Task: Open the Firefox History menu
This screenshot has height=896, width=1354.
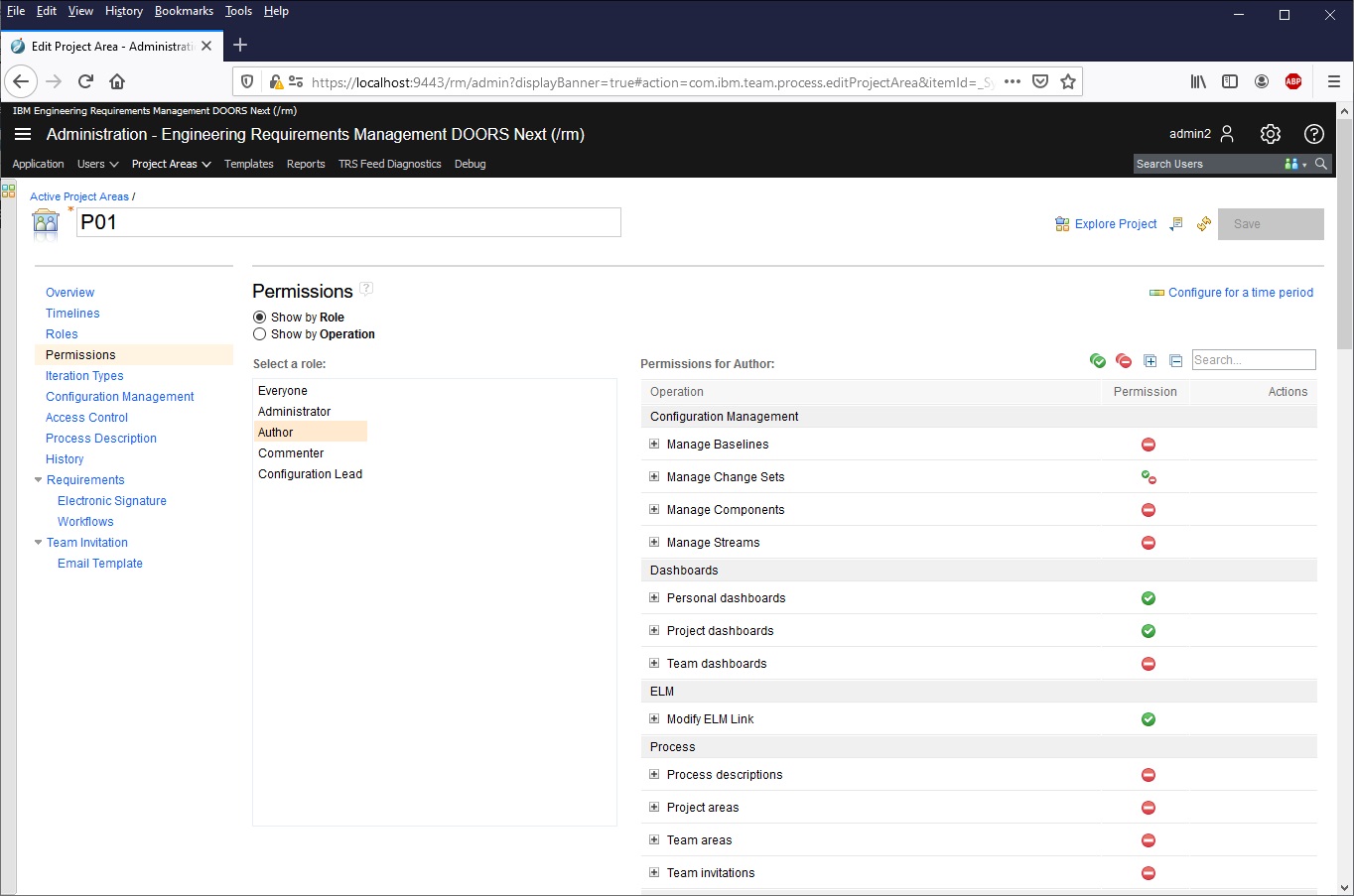Action: coord(124,11)
